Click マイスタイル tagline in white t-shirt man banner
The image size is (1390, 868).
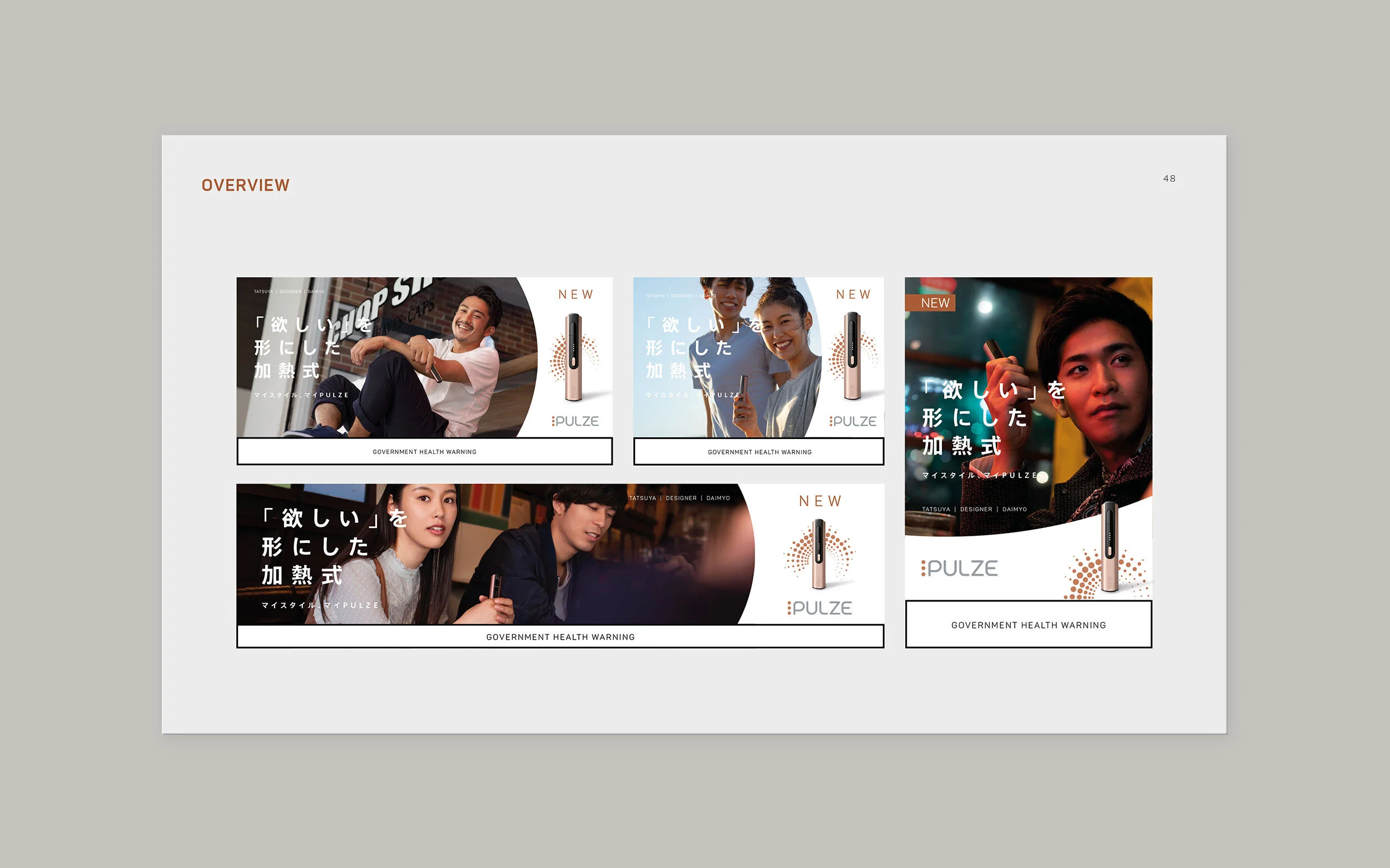click(301, 395)
